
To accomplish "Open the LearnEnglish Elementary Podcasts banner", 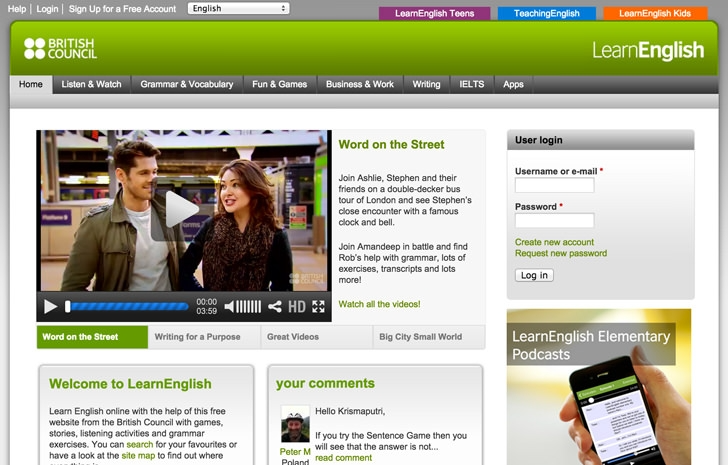I will click(x=599, y=387).
